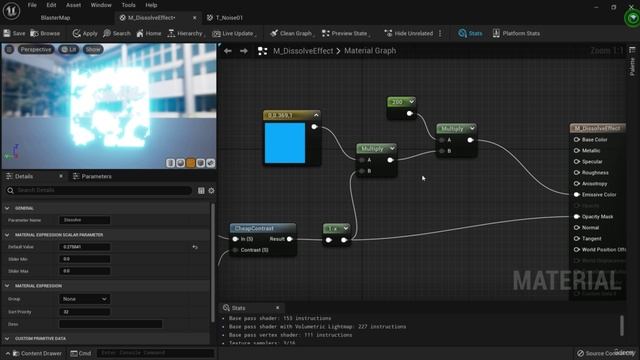Collapse the General section
The height and width of the screenshot is (360, 640).
(7, 208)
